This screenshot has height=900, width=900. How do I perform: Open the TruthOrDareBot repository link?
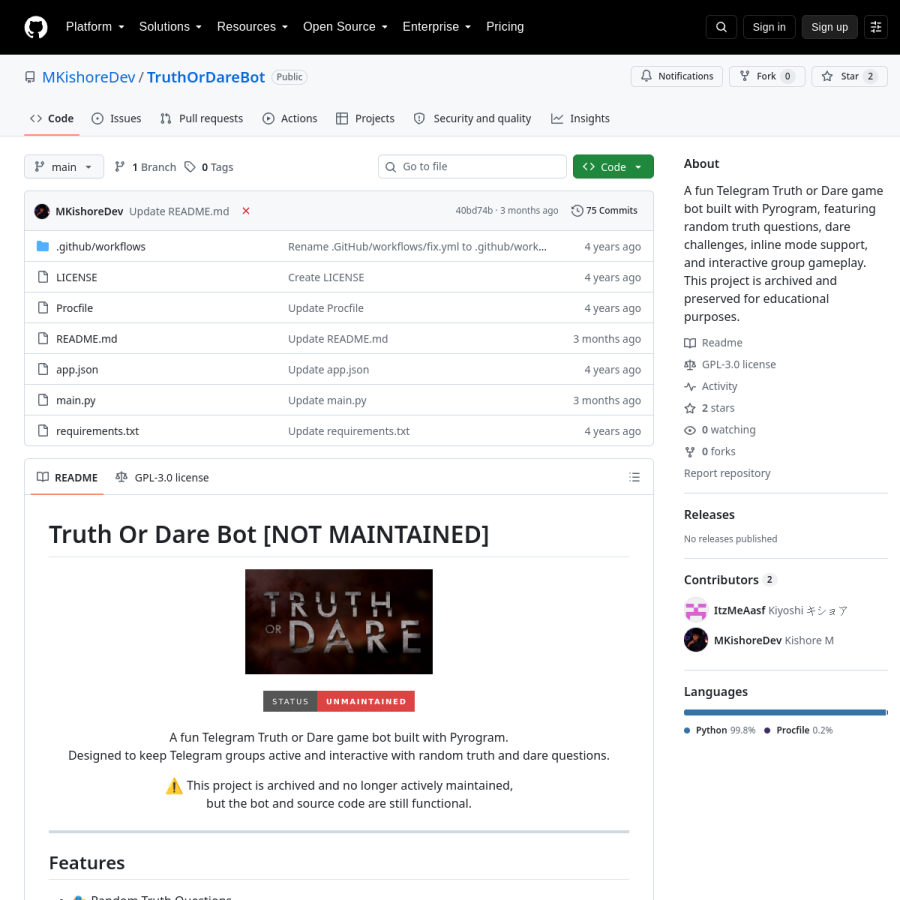pos(205,77)
